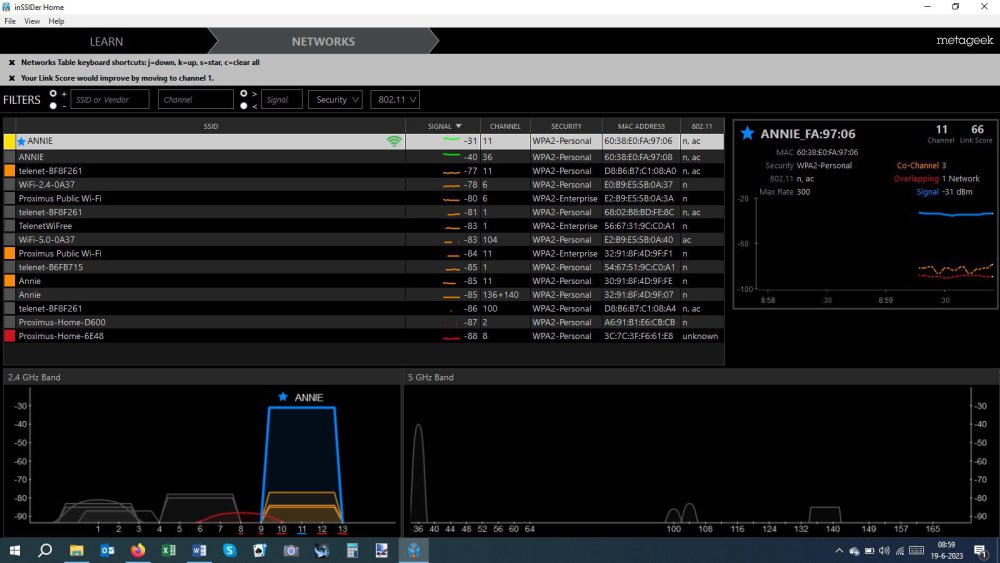Expand the 802.11 filter dropdown
This screenshot has width=1000, height=563.
coord(394,100)
